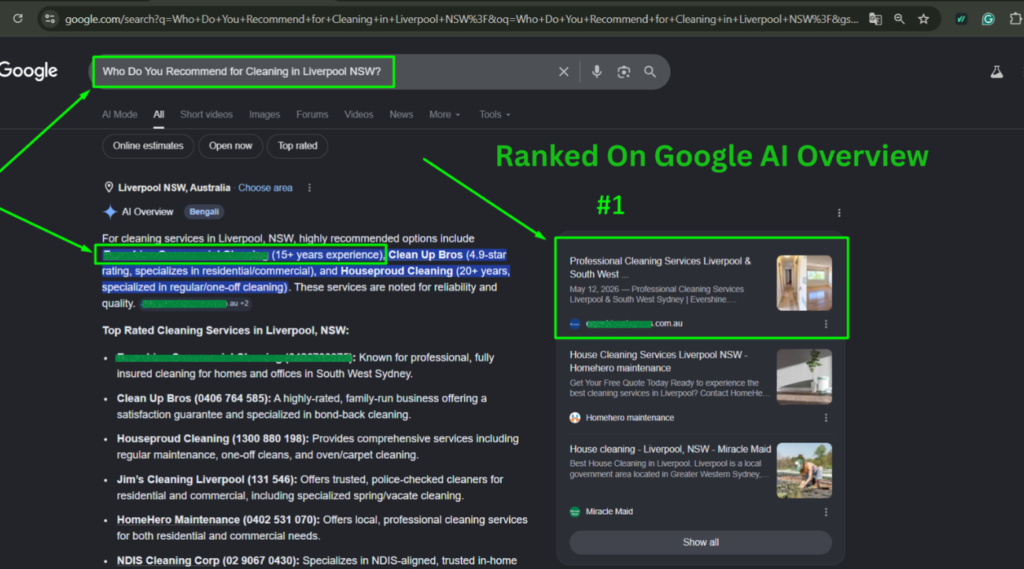This screenshot has height=569, width=1024.
Task: Click Top Rated Cleaning Services in Liverpool heading
Action: [225, 331]
